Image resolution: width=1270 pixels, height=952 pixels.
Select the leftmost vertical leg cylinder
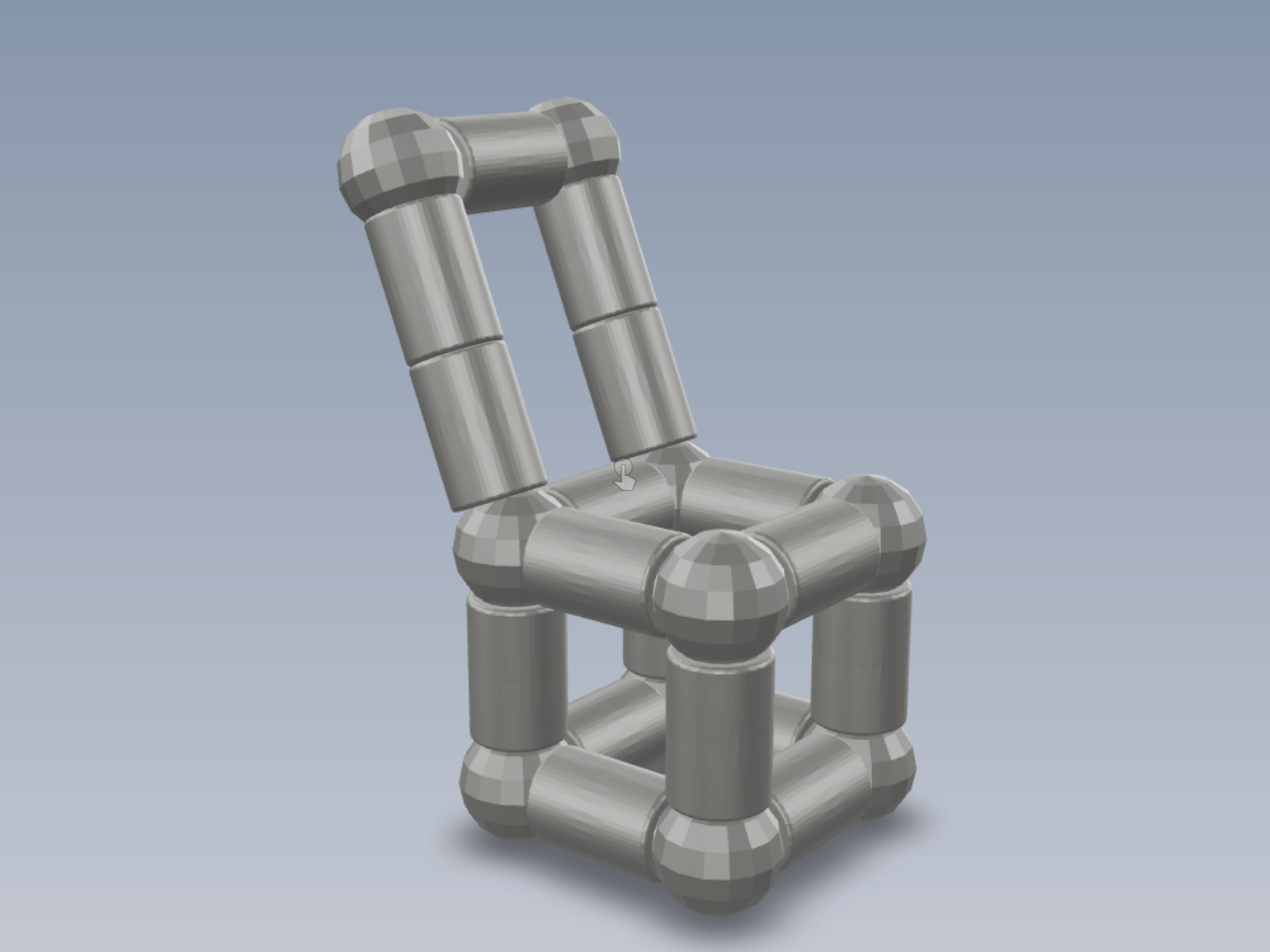point(516,674)
